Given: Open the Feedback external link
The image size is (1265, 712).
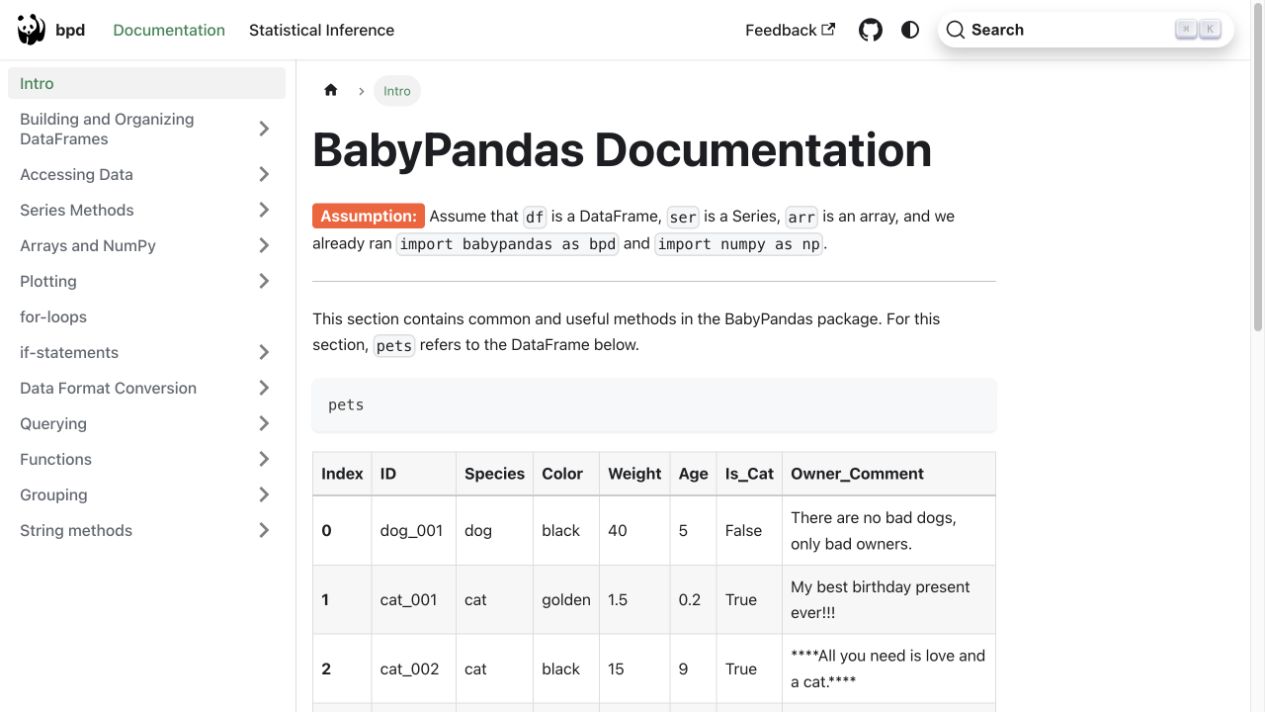Looking at the screenshot, I should pyautogui.click(x=790, y=30).
